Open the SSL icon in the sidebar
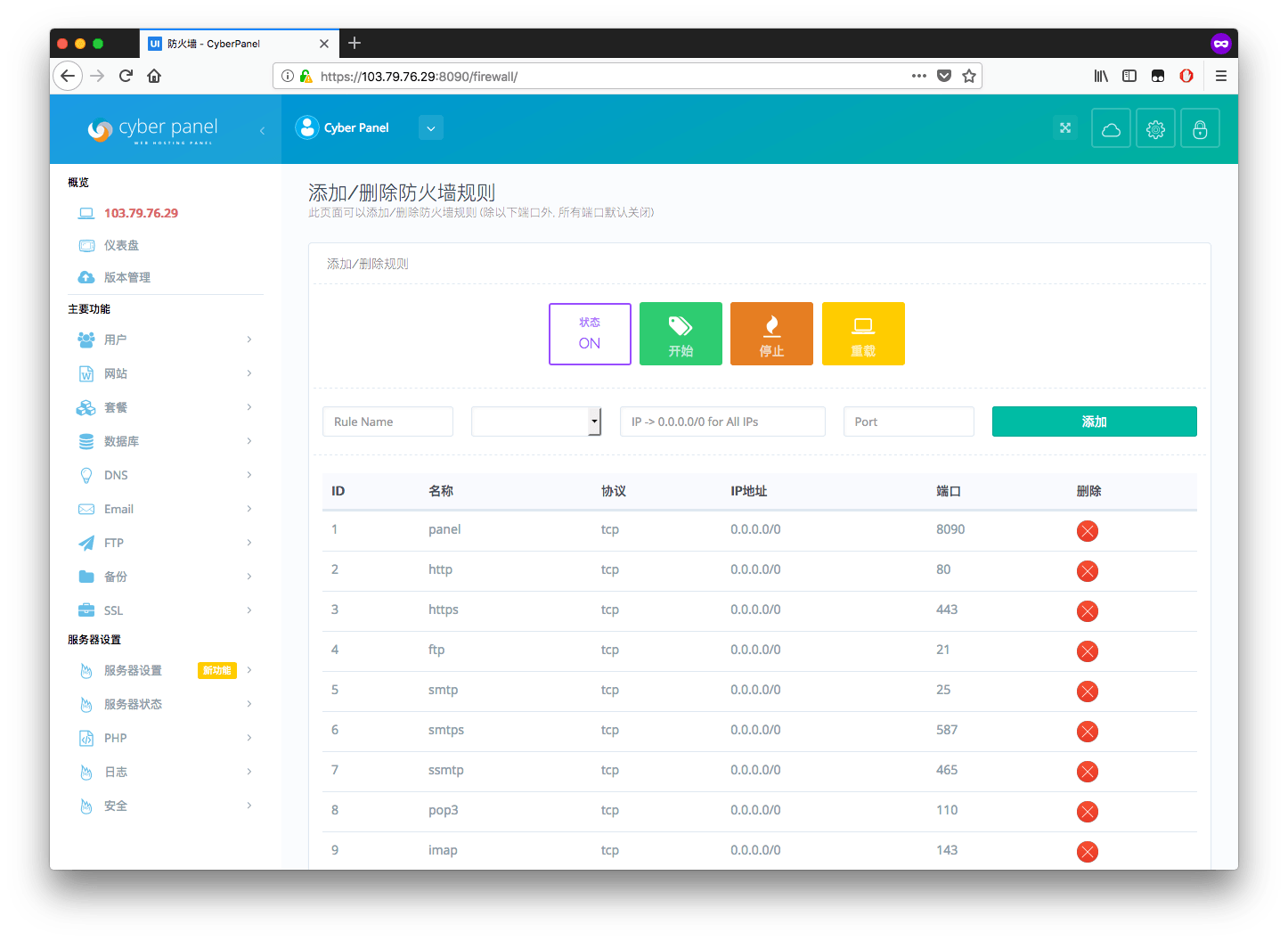The width and height of the screenshot is (1288, 941). coord(86,610)
